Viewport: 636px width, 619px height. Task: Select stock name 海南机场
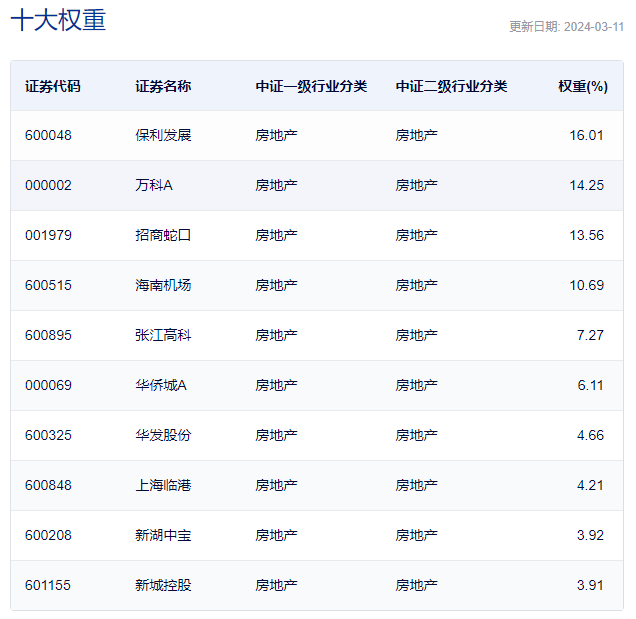(x=163, y=286)
